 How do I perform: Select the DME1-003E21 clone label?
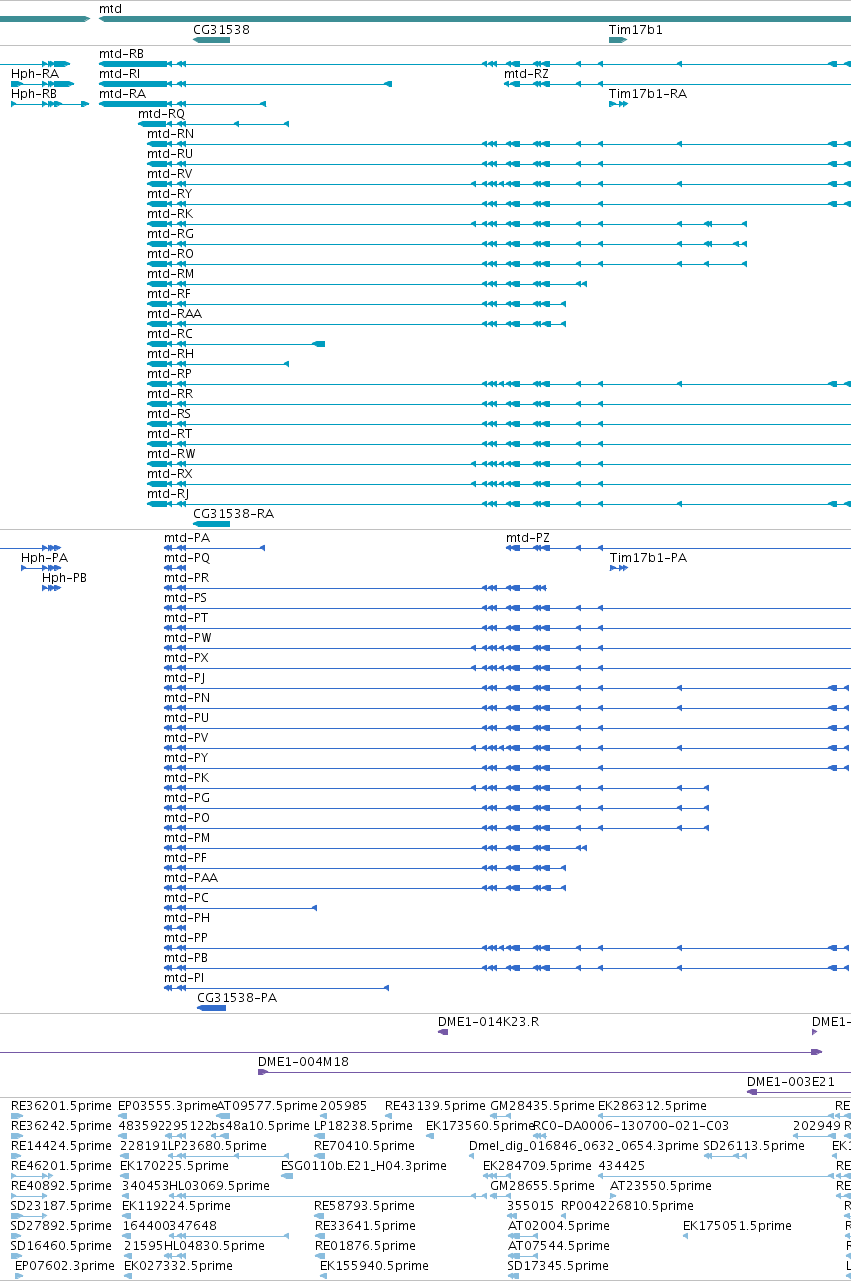791,1081
